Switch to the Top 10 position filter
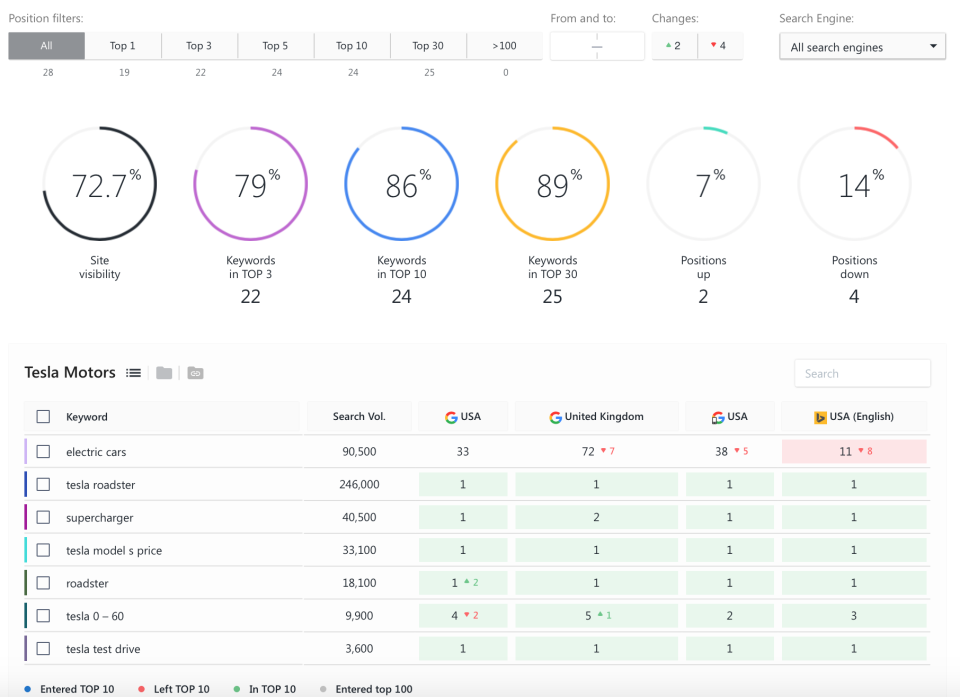 coord(352,45)
